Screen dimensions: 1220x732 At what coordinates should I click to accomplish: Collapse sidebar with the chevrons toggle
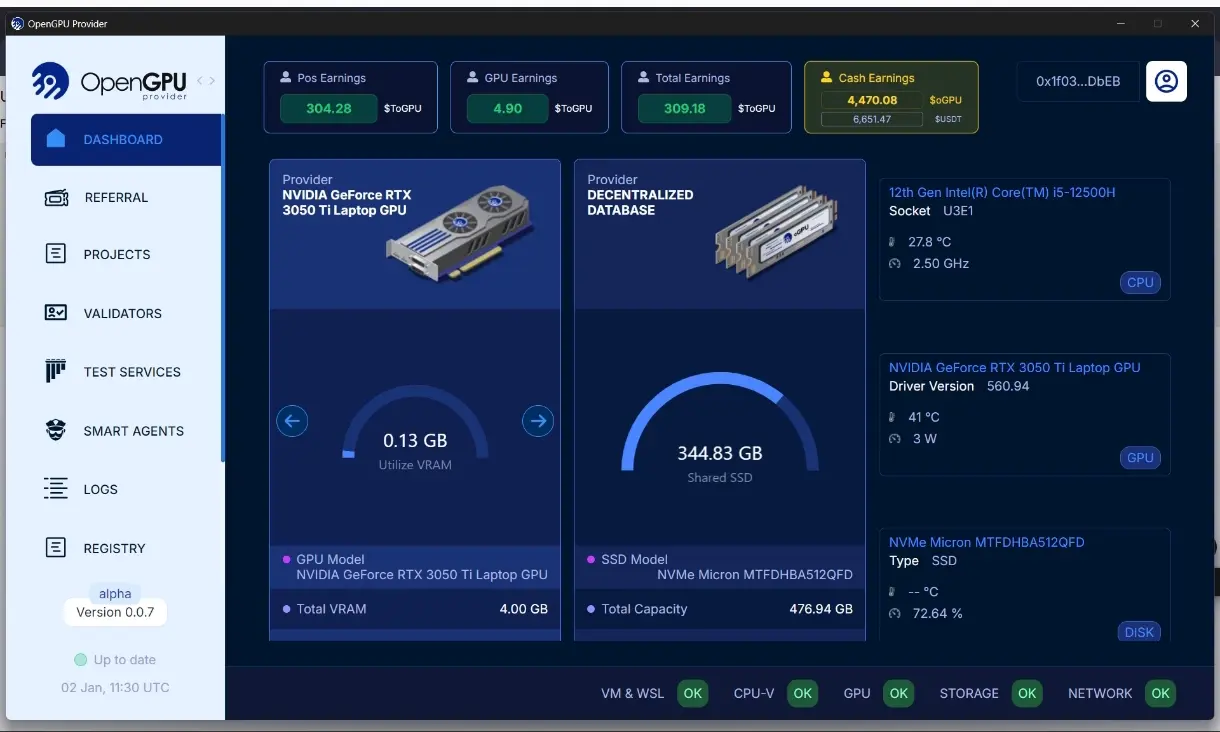tap(205, 80)
